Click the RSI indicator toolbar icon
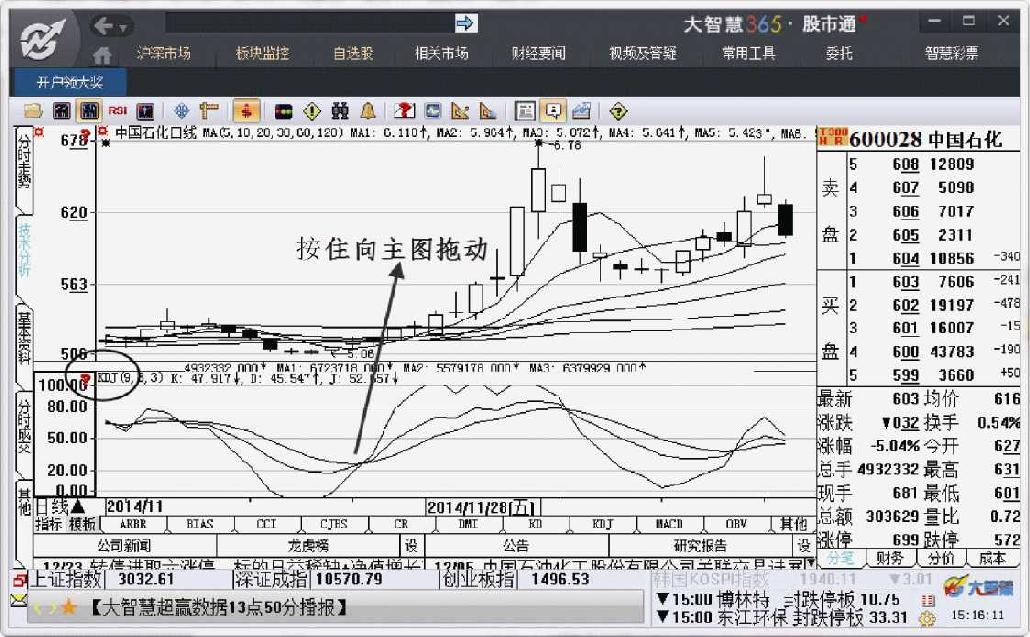 [118, 111]
